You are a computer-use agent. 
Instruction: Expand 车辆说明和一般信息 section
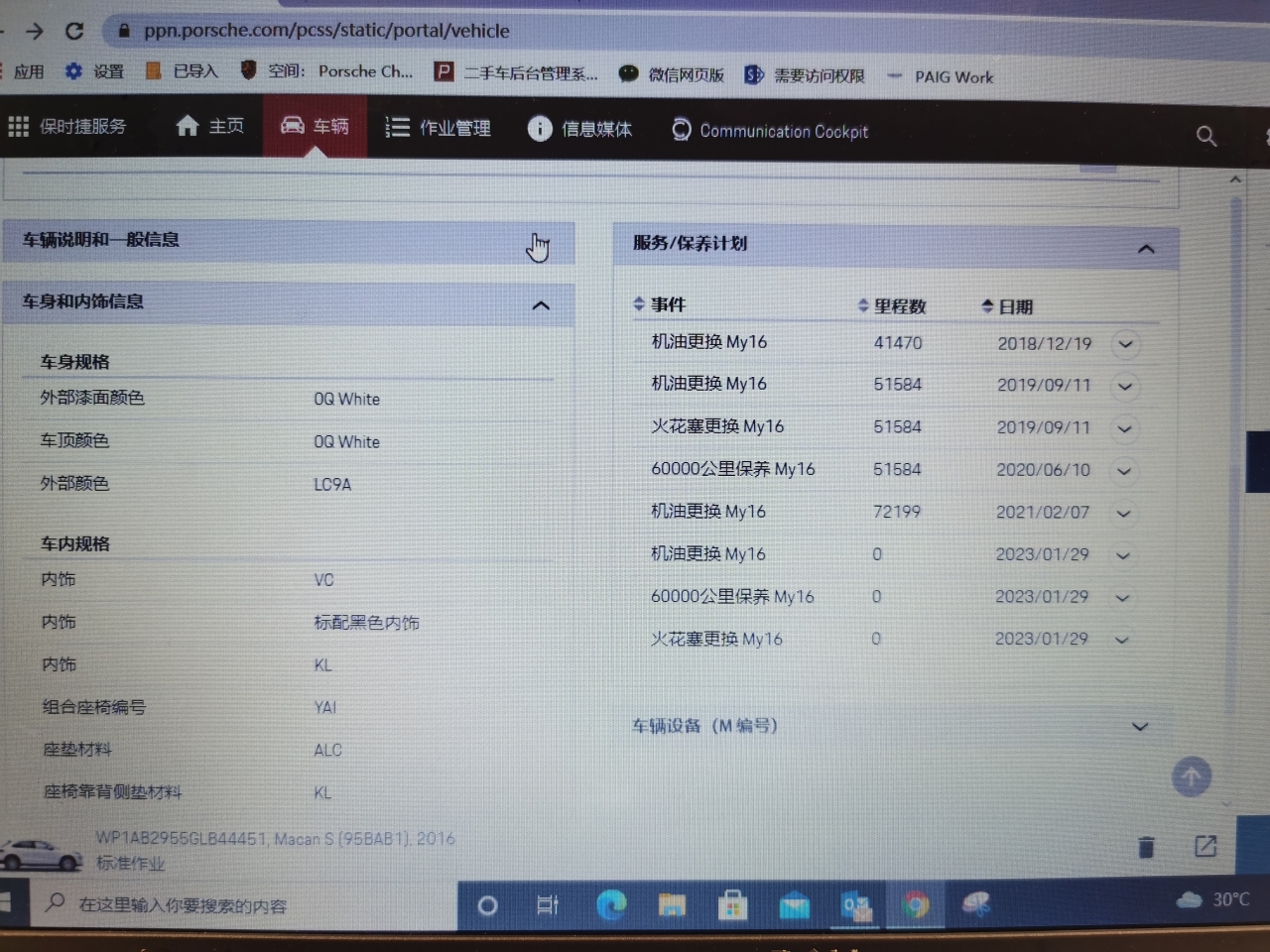[288, 241]
